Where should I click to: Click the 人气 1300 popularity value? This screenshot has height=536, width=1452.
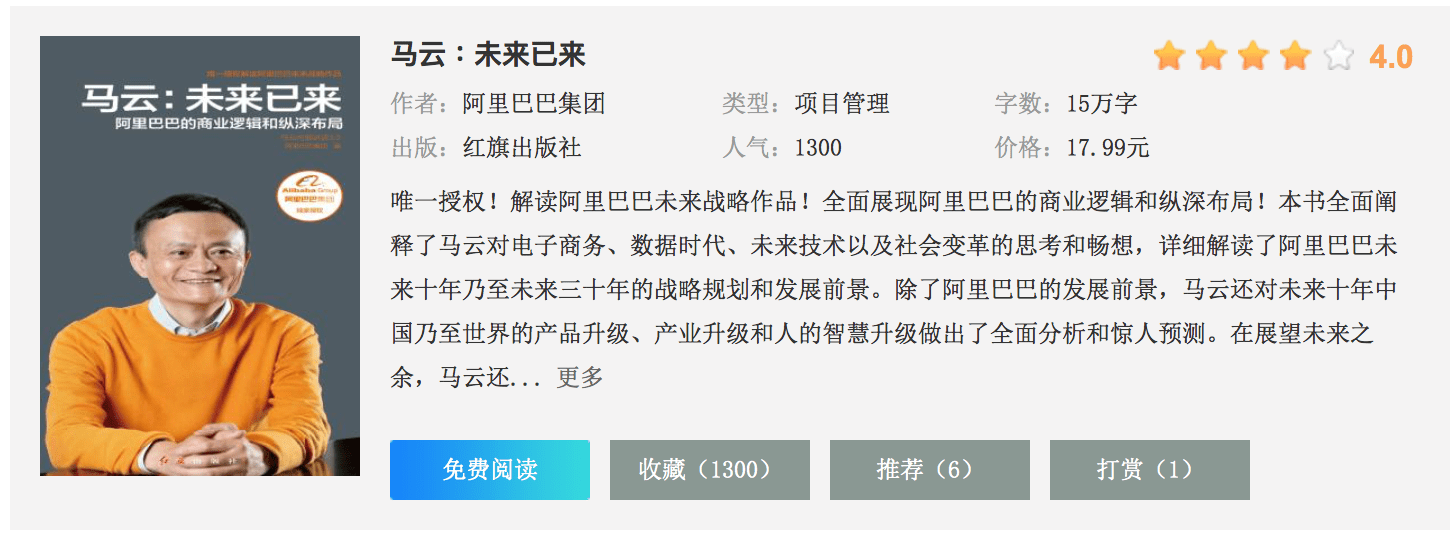click(x=818, y=149)
